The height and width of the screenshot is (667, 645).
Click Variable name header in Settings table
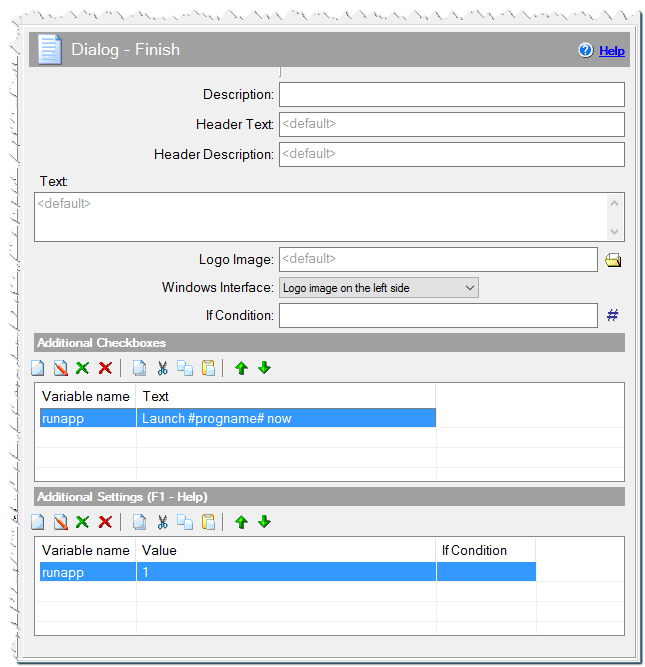86,550
